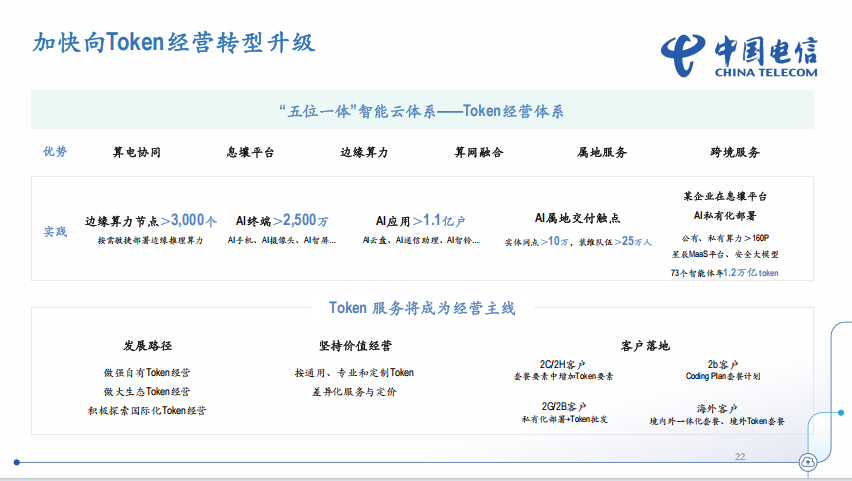The width and height of the screenshot is (852, 481).
Task: Click the 跨境服务 heading
Action: pyautogui.click(x=735, y=153)
